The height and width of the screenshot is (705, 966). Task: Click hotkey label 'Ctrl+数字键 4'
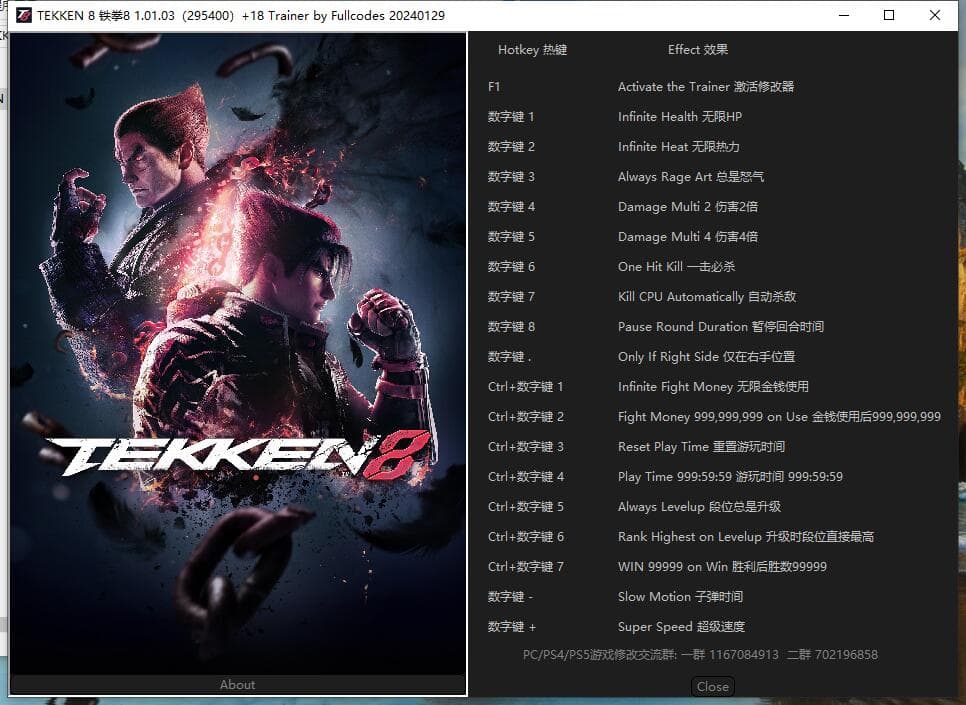pyautogui.click(x=526, y=477)
